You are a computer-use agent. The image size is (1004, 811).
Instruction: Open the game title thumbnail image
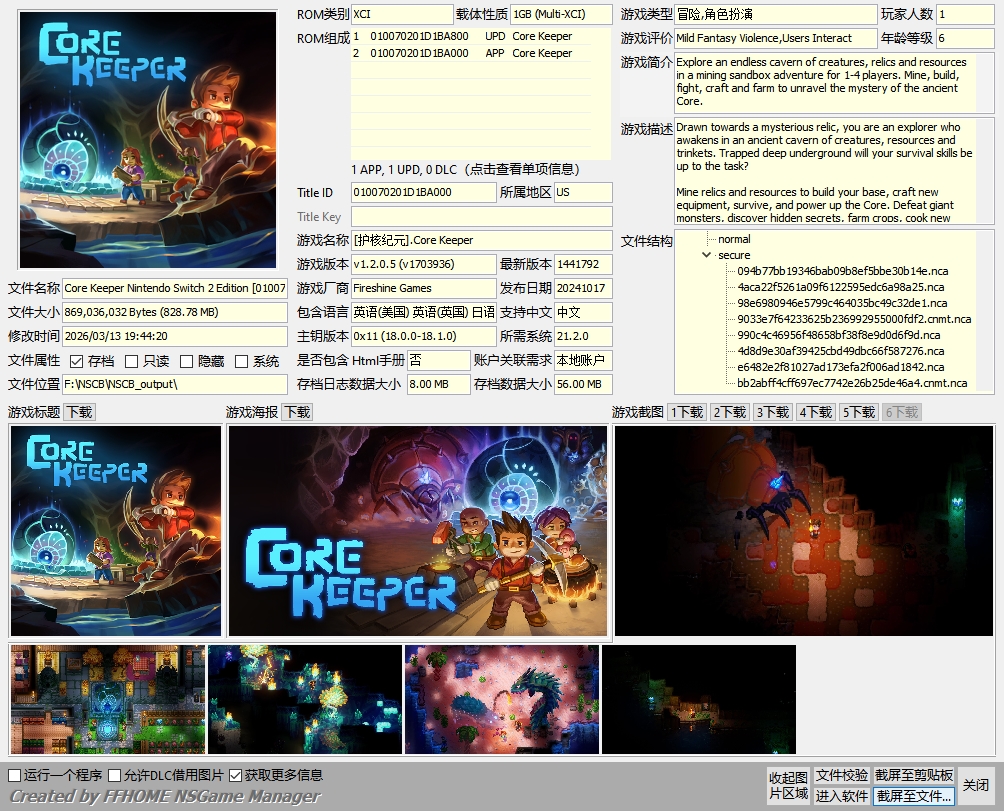(116, 531)
